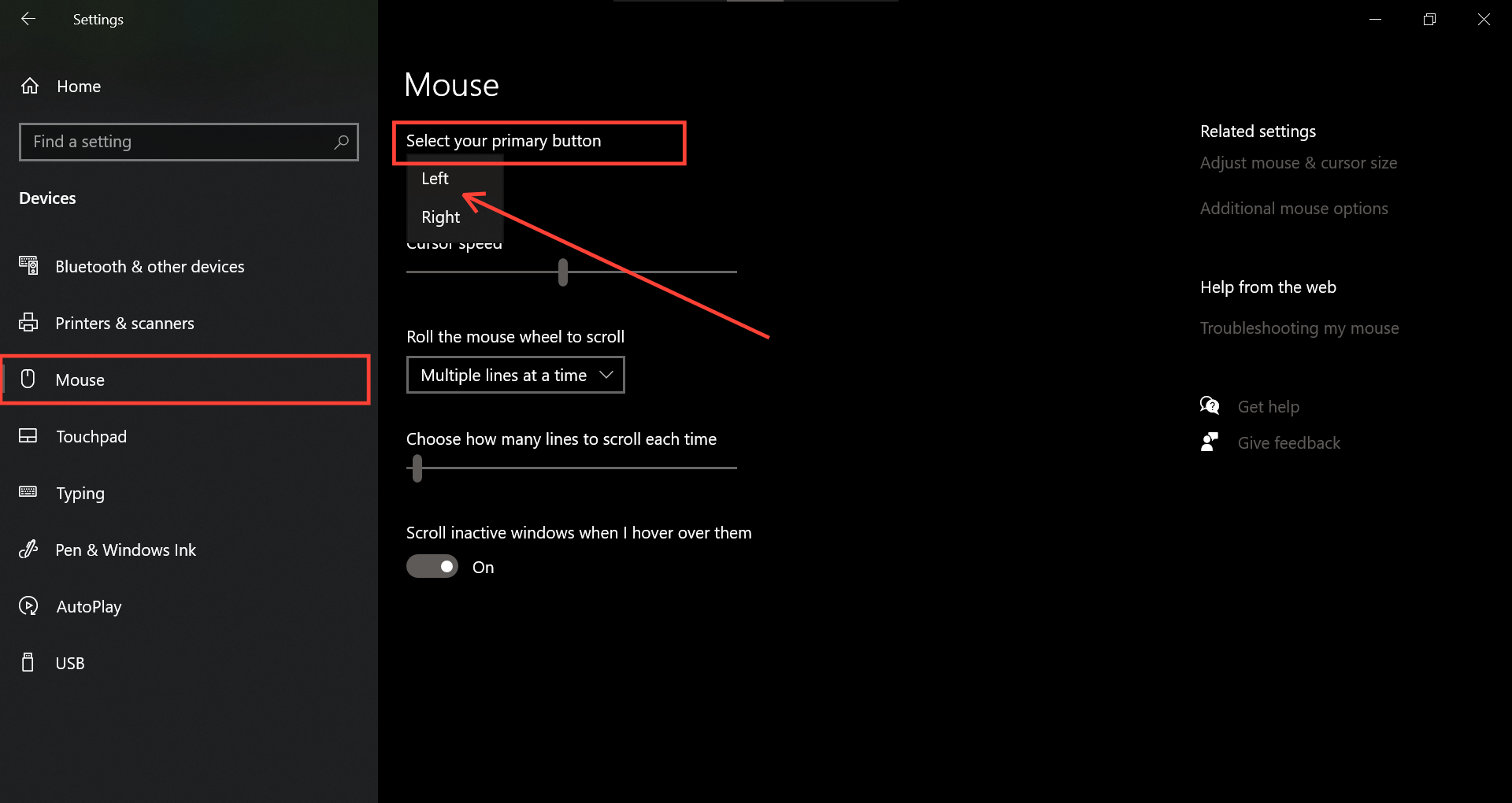1512x803 pixels.
Task: Click the USB icon in sidebar
Action: (28, 663)
